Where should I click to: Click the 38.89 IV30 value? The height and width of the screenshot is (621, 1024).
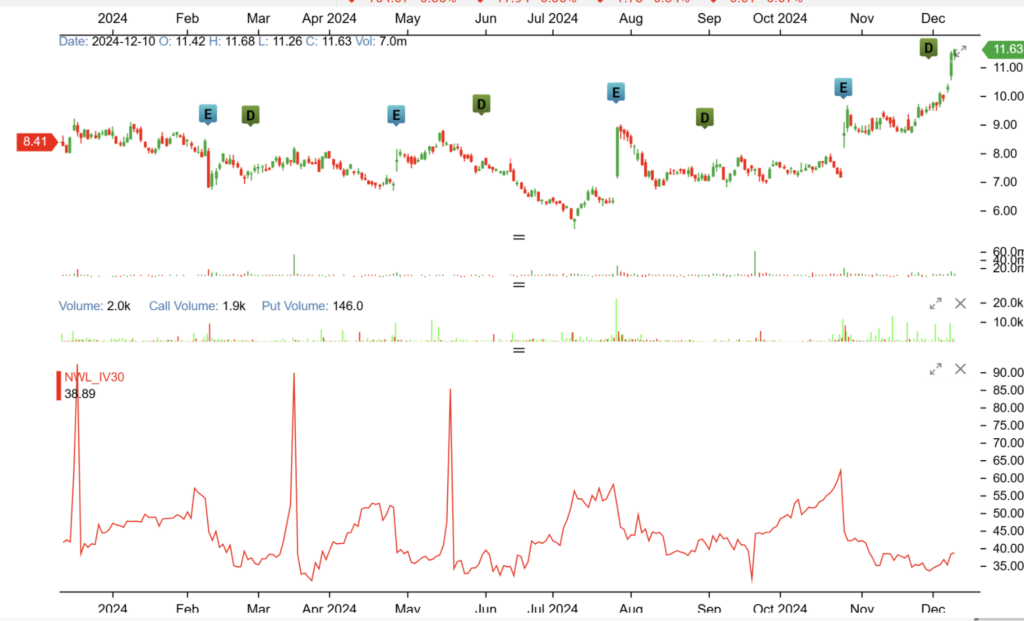pos(80,394)
